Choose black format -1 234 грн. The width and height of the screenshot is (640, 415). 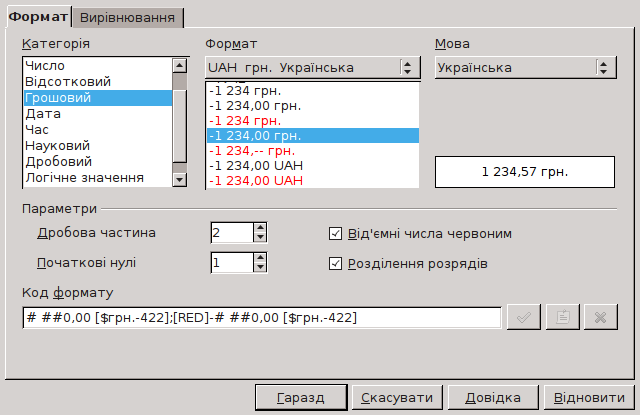(313, 91)
